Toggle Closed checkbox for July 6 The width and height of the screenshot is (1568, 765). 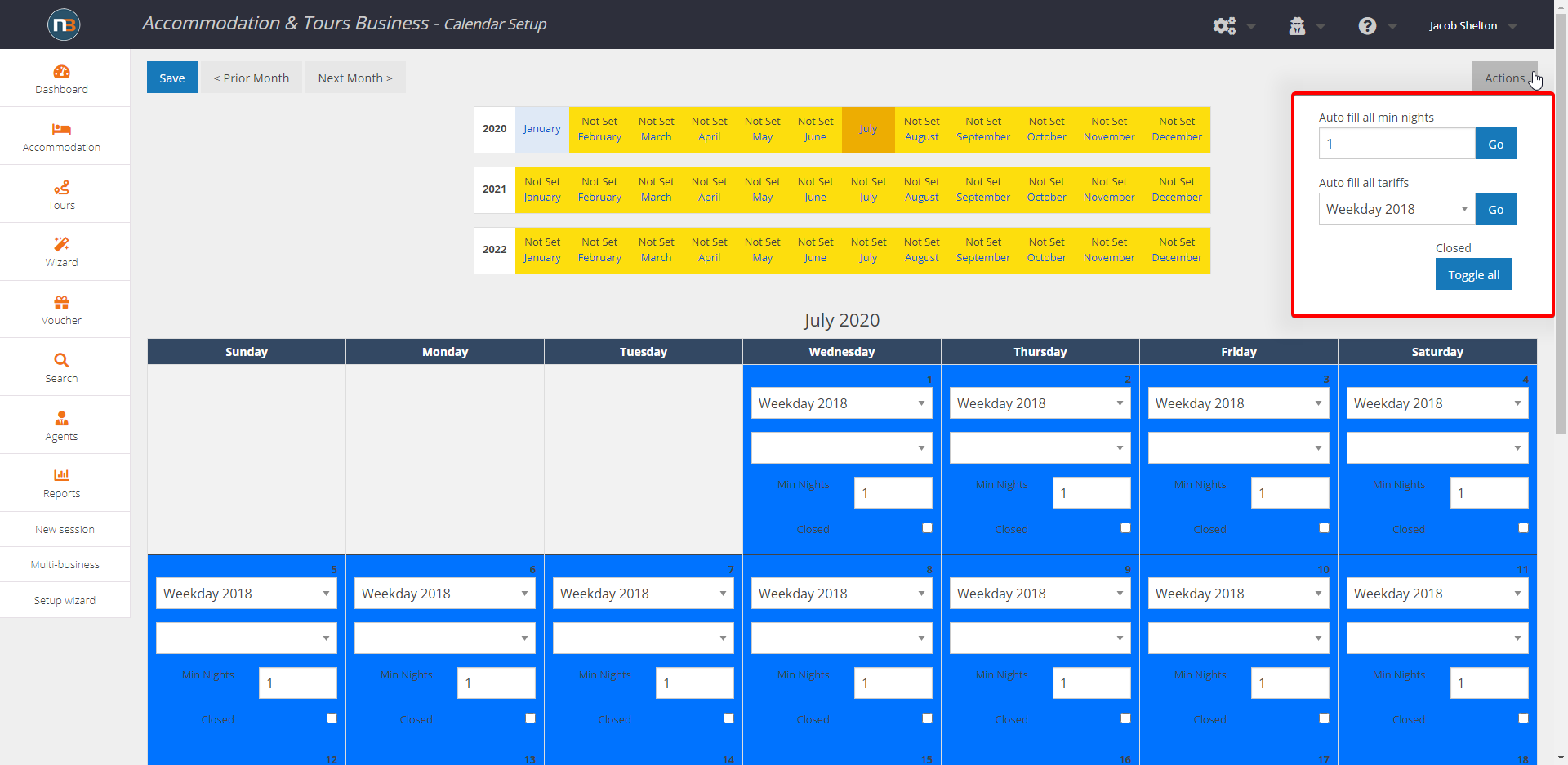(530, 718)
